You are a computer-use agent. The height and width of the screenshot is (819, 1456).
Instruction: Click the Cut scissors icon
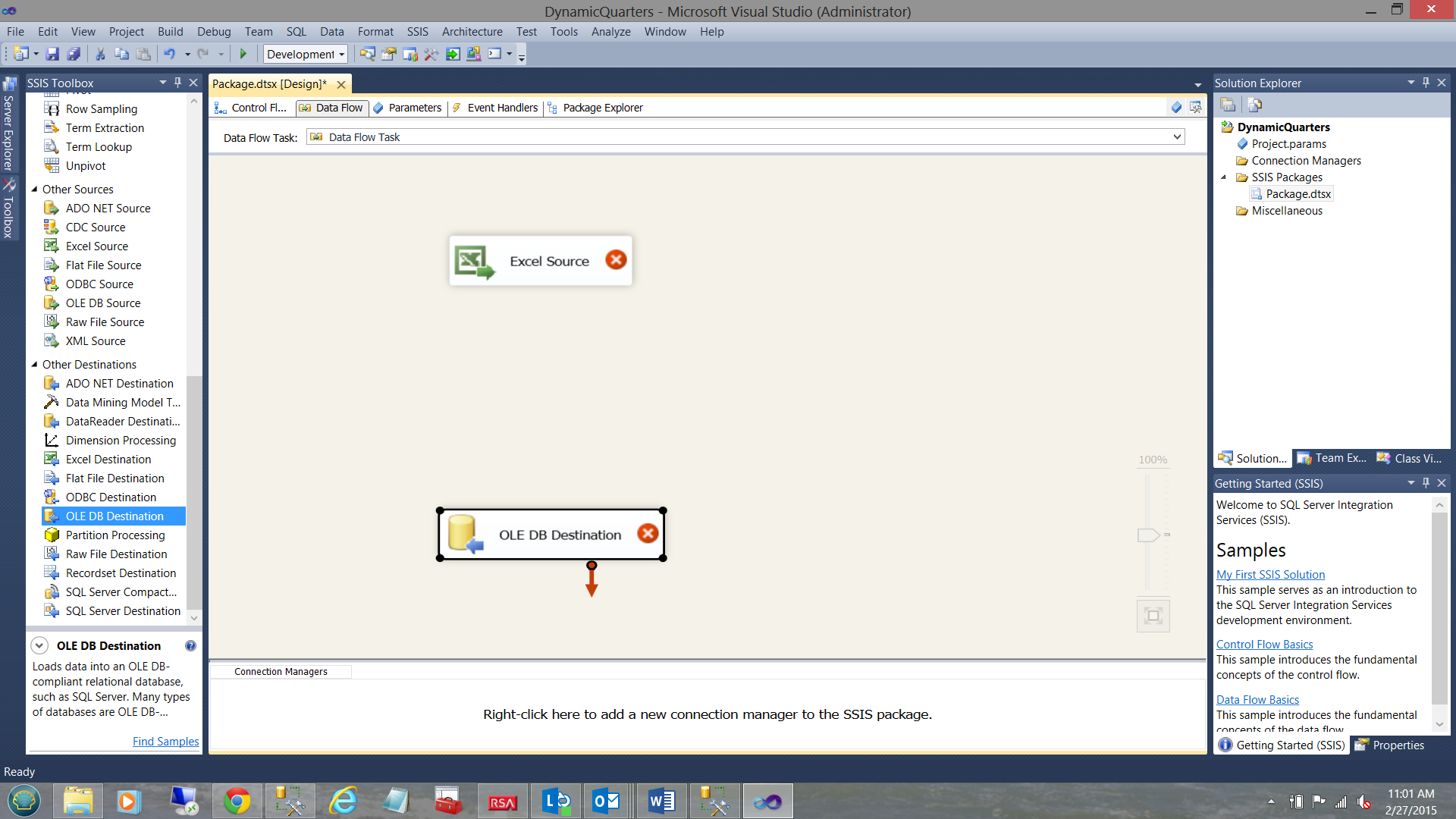point(100,54)
